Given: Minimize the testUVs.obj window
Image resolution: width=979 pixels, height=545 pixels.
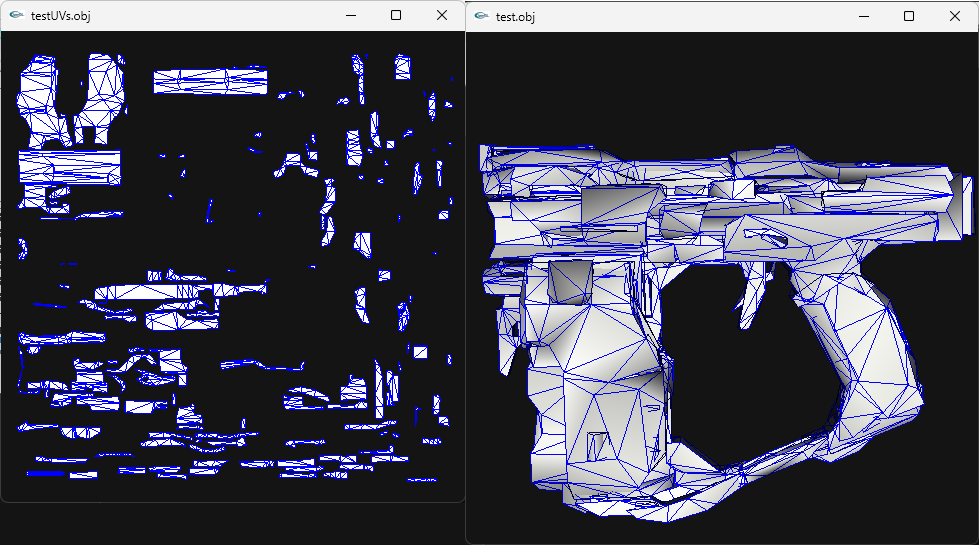Looking at the screenshot, I should 350,15.
